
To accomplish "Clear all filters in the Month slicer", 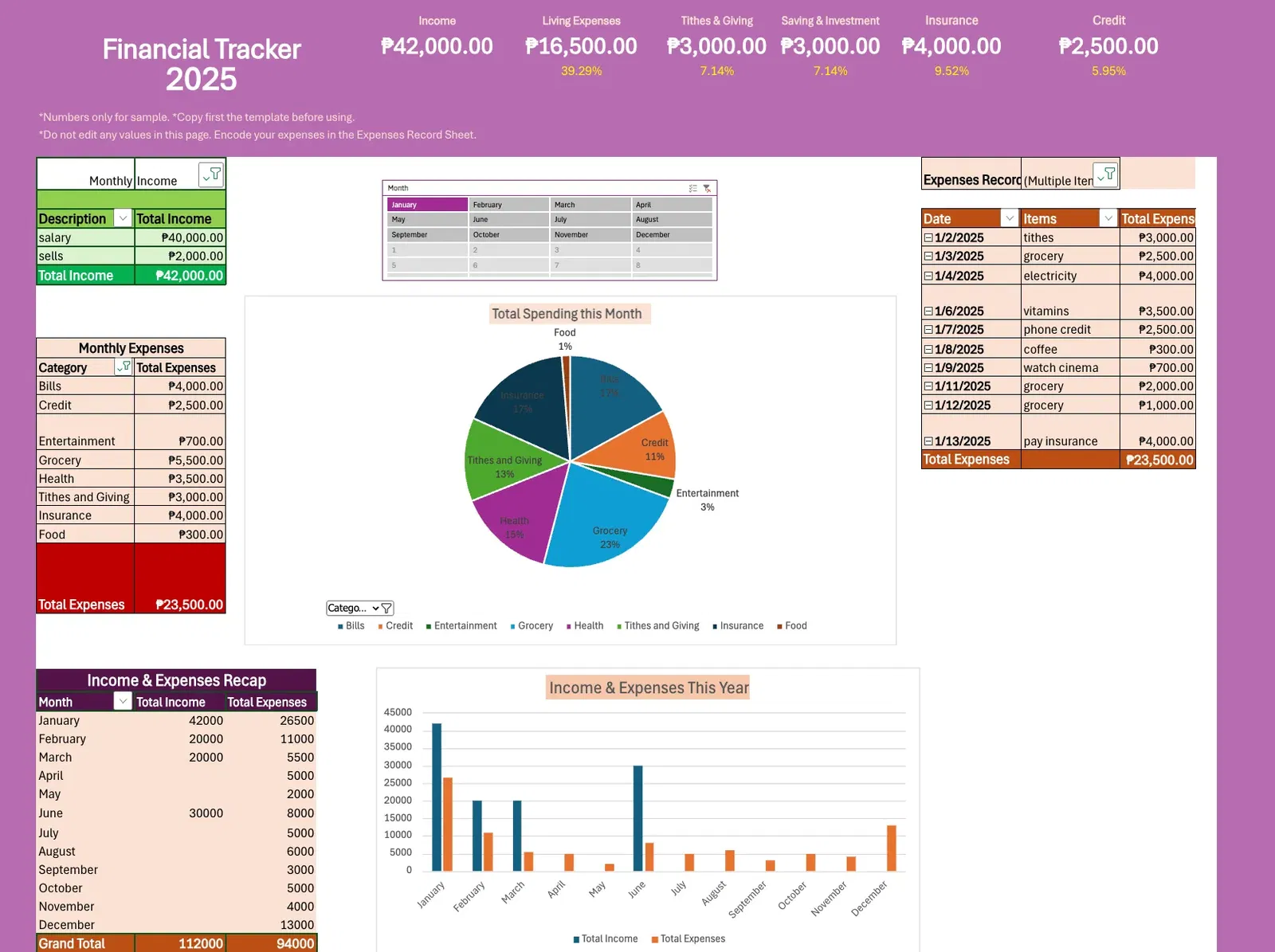I will pyautogui.click(x=707, y=189).
